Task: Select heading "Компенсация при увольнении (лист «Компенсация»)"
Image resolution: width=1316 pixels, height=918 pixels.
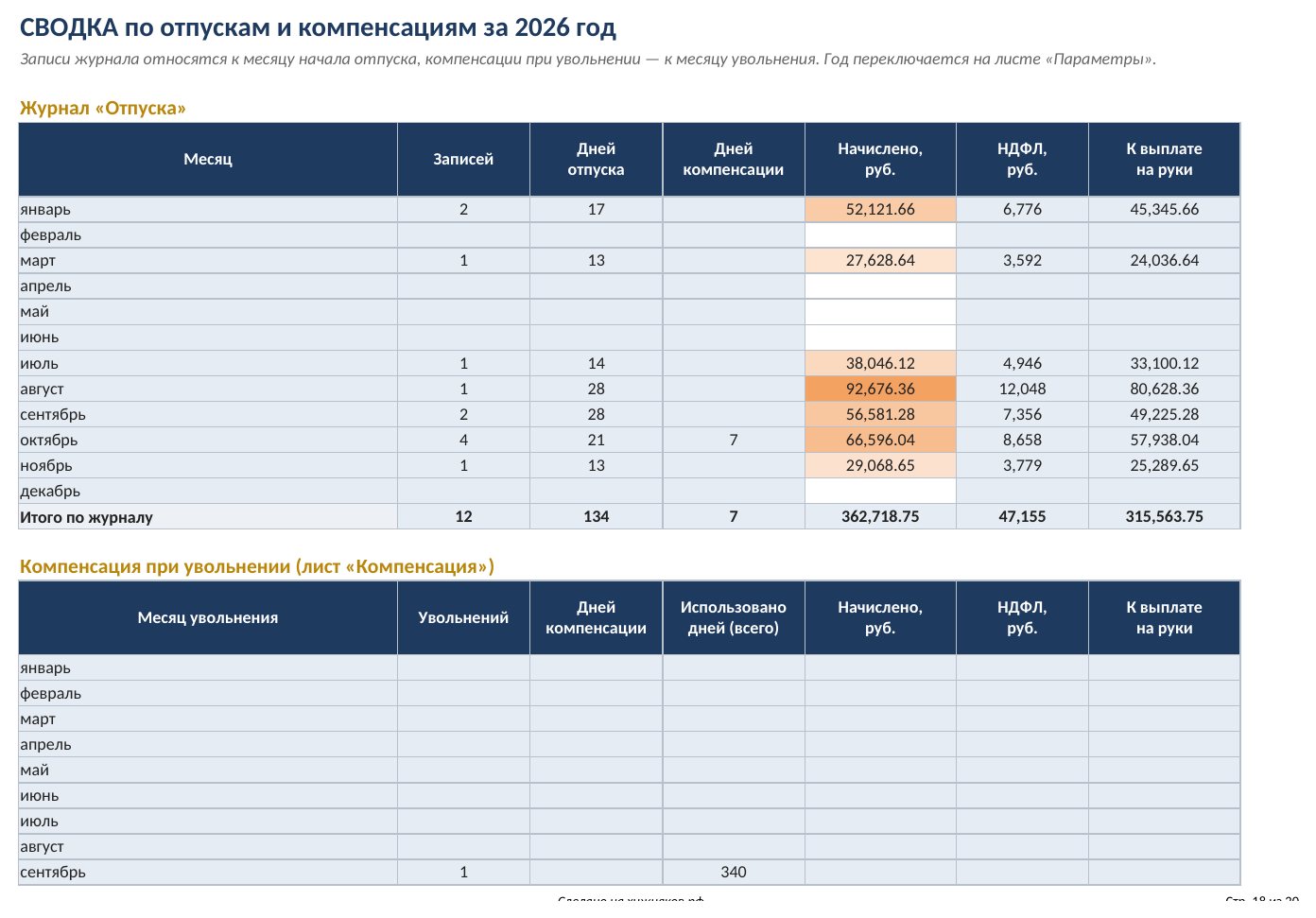Action: (x=257, y=566)
